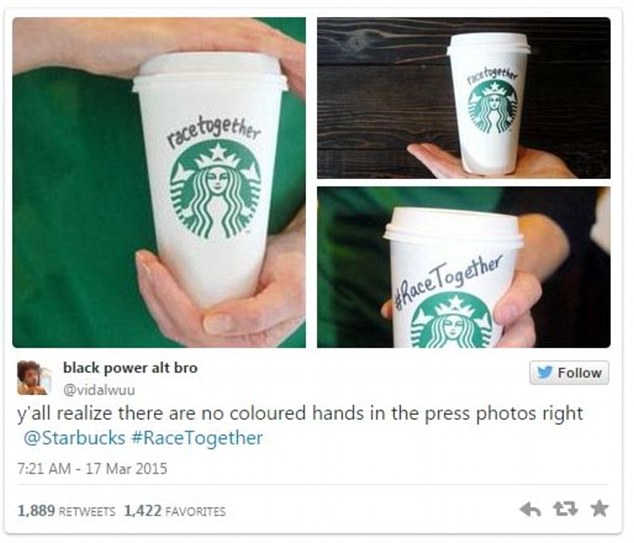Open the black power alt bro profile name
The height and width of the screenshot is (543, 634).
(x=130, y=368)
